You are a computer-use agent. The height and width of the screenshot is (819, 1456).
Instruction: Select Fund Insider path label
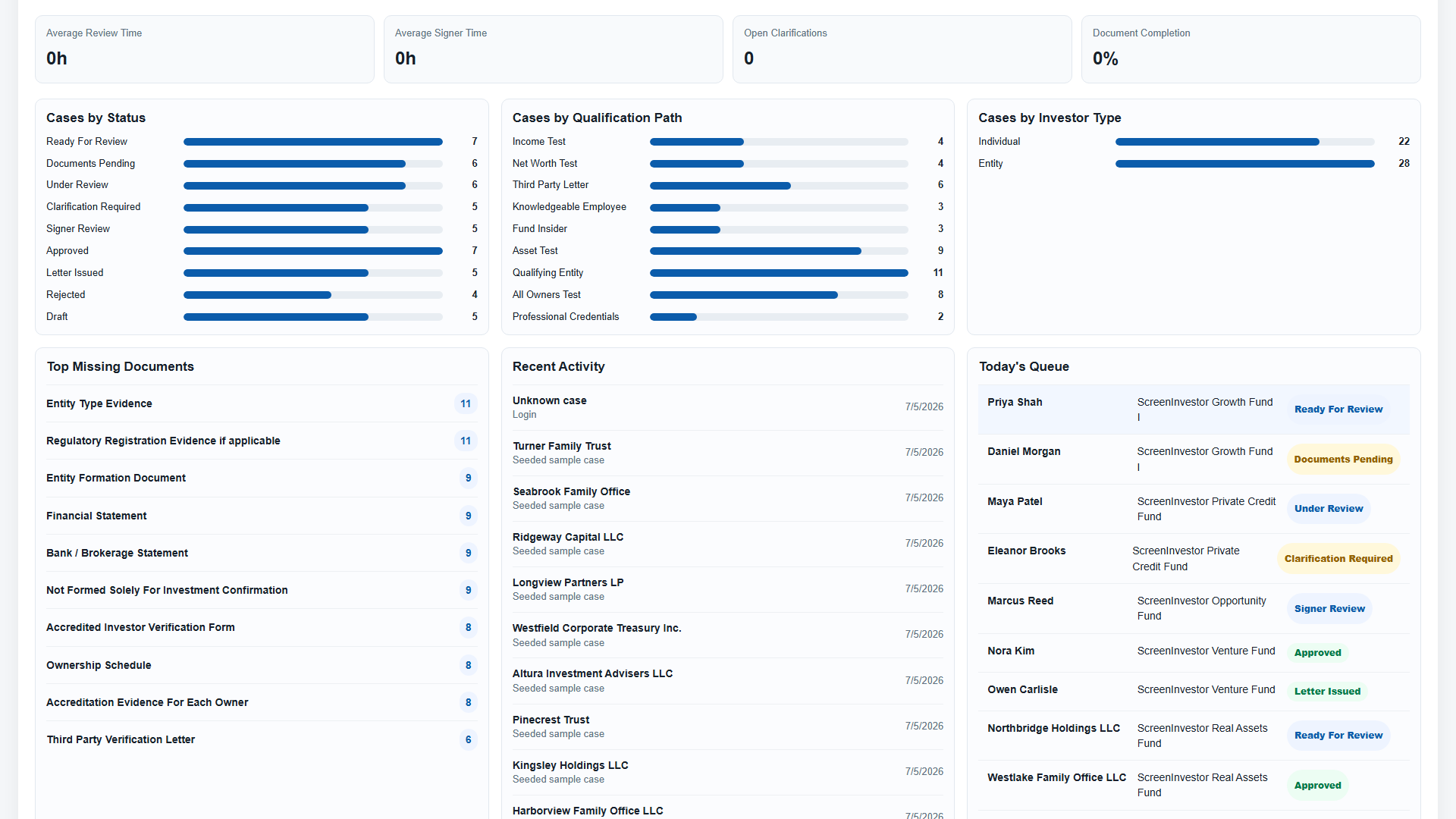[x=539, y=229]
